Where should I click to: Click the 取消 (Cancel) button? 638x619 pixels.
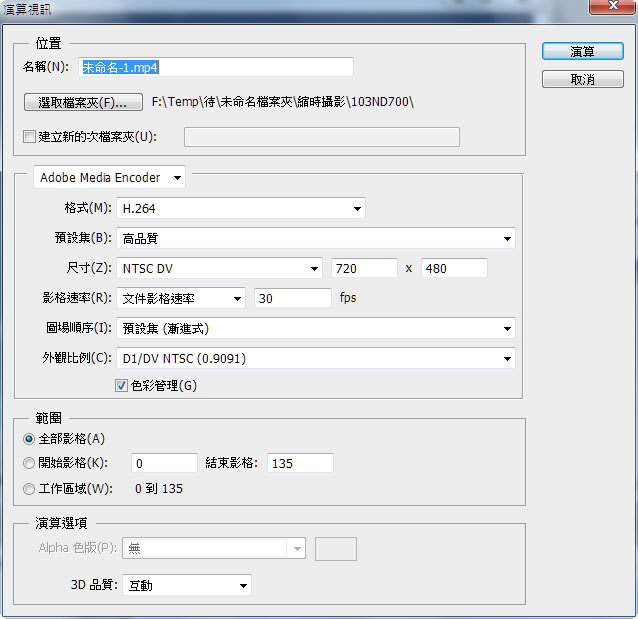point(582,79)
